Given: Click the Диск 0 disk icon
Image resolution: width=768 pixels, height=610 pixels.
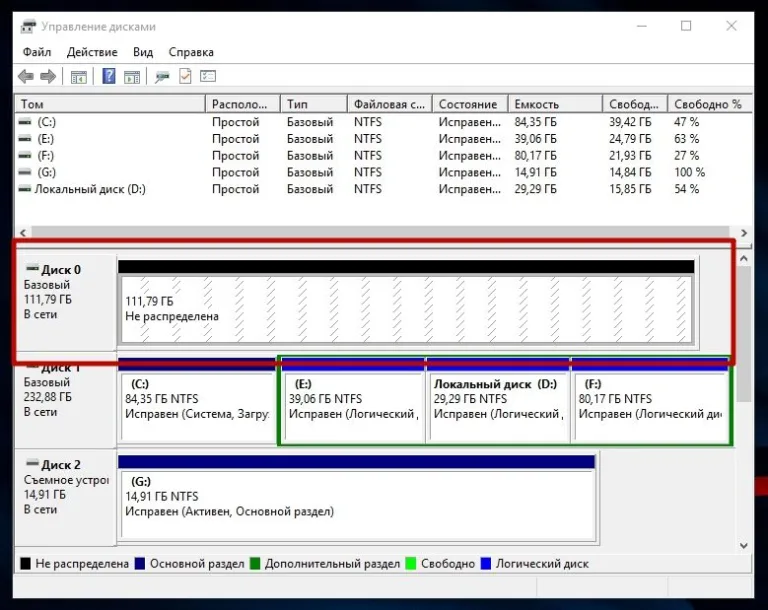Looking at the screenshot, I should point(32,268).
